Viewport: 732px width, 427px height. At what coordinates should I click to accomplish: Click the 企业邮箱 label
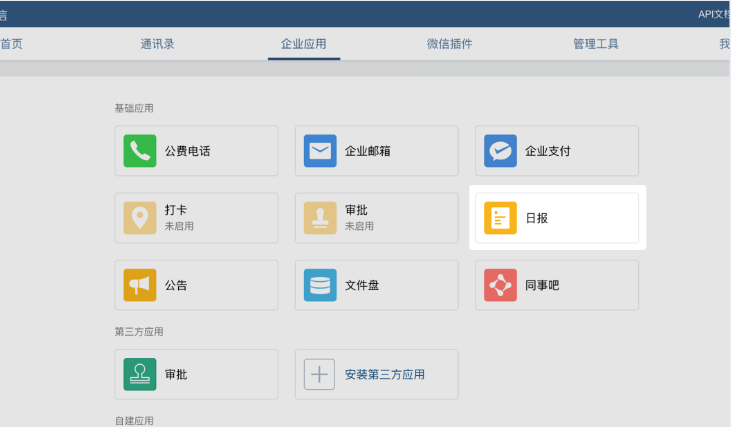(367, 151)
